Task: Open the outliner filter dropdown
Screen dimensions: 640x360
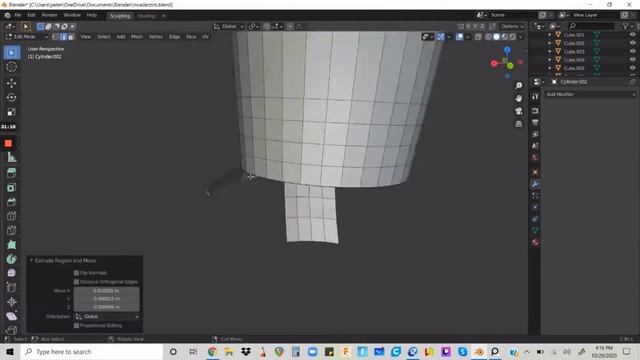Action: [627, 26]
